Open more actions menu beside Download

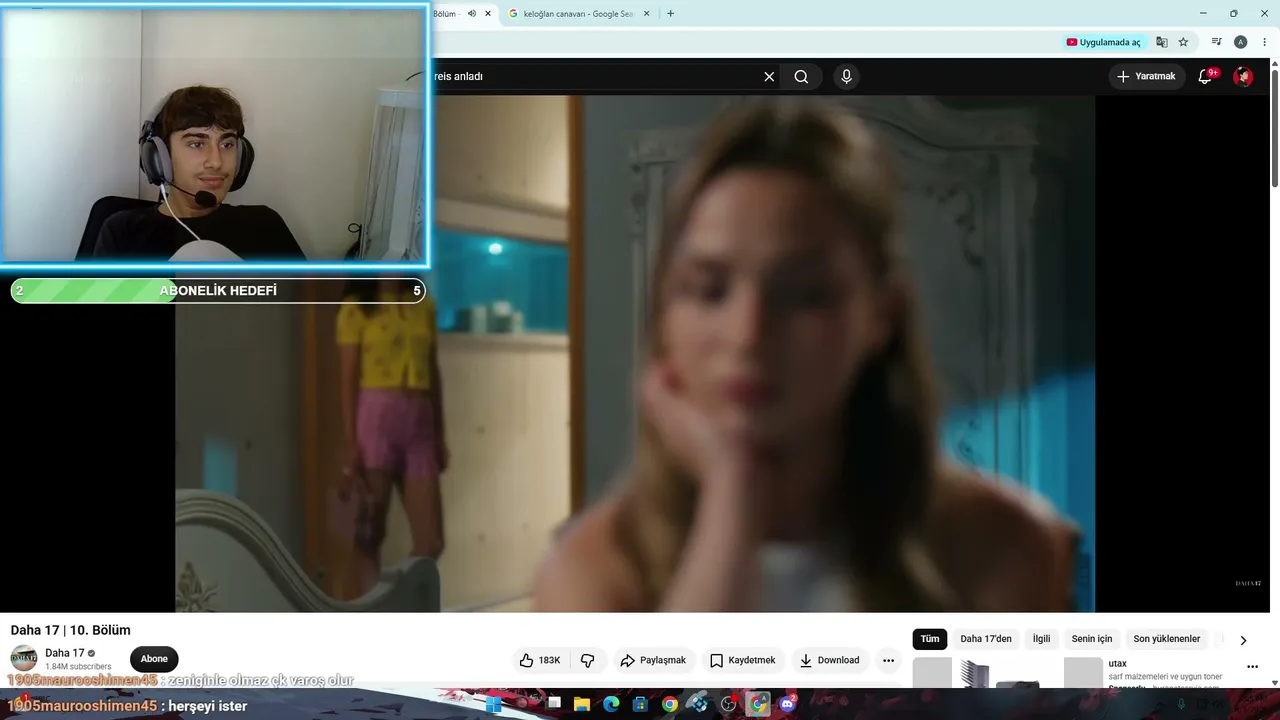tap(888, 660)
